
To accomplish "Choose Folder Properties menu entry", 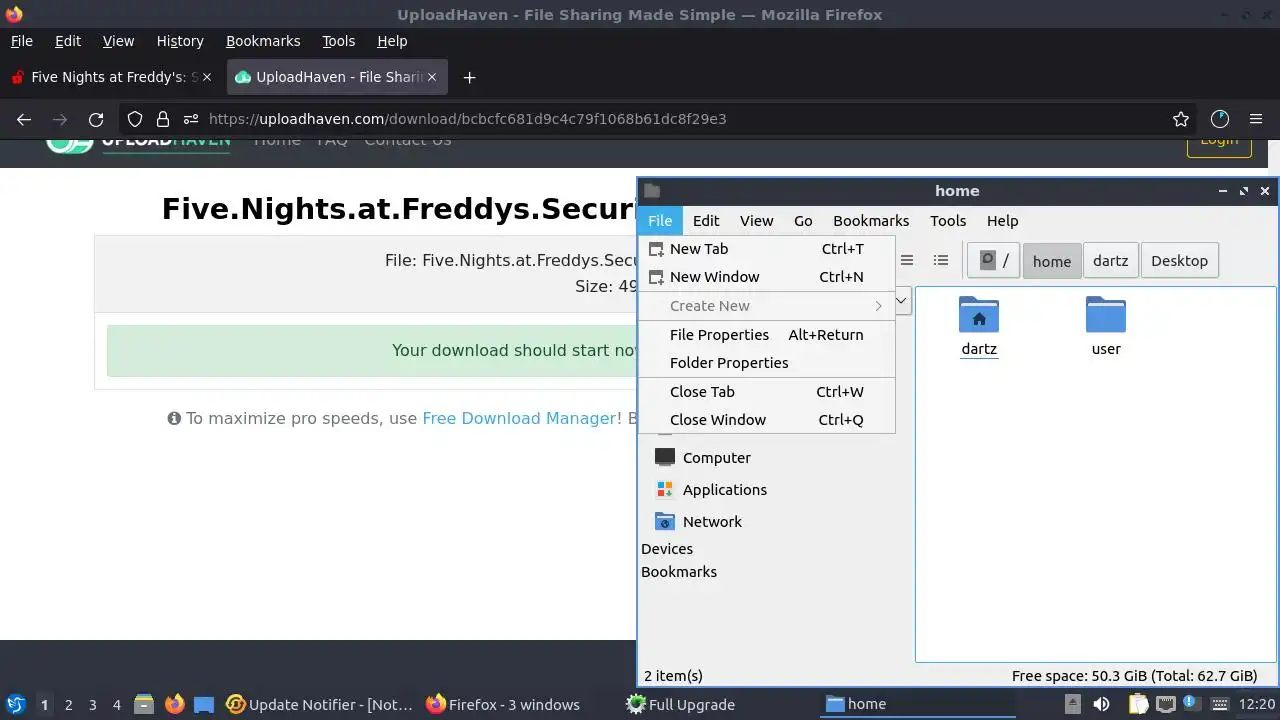I will click(x=766, y=363).
